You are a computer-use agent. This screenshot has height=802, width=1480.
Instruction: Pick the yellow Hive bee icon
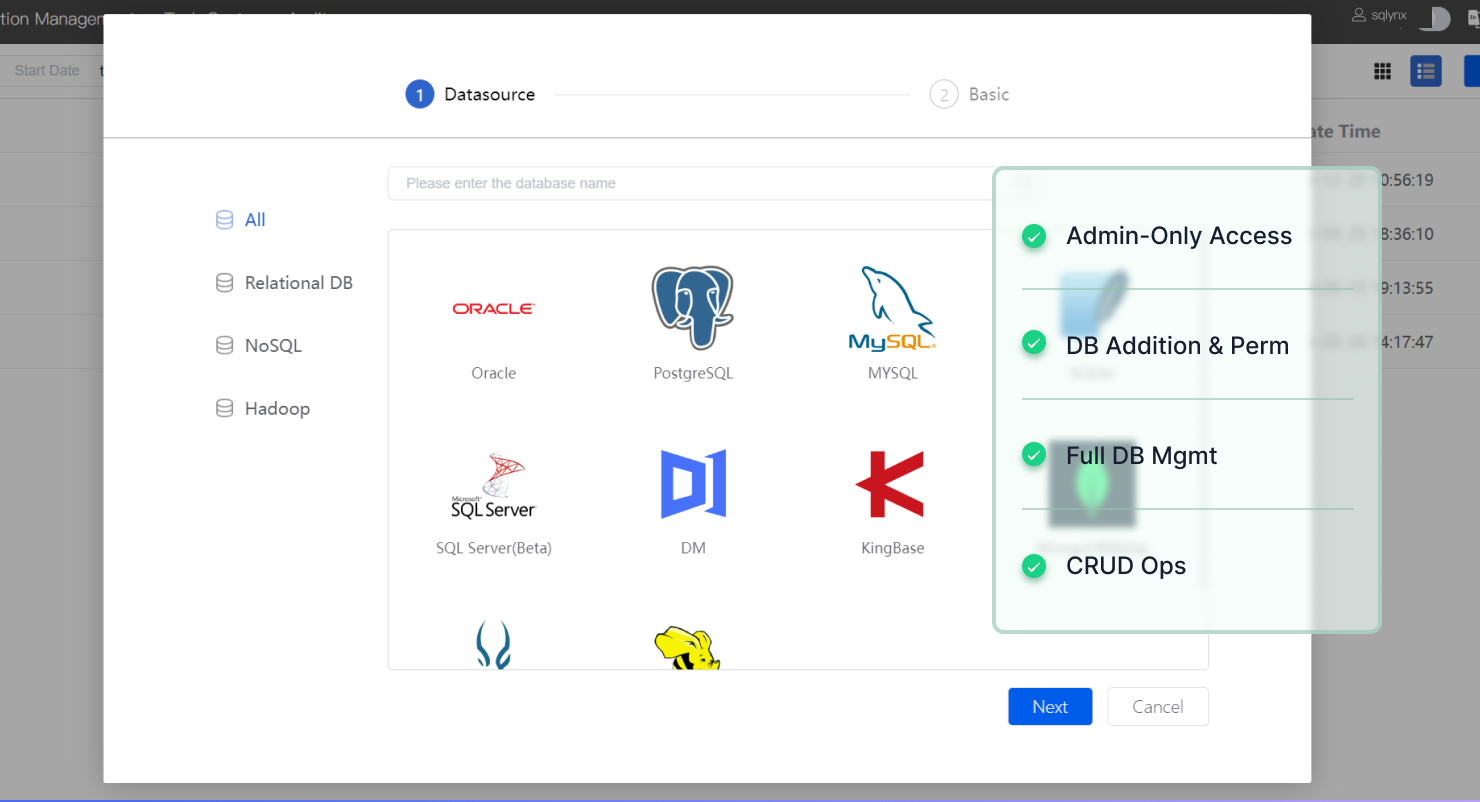687,648
